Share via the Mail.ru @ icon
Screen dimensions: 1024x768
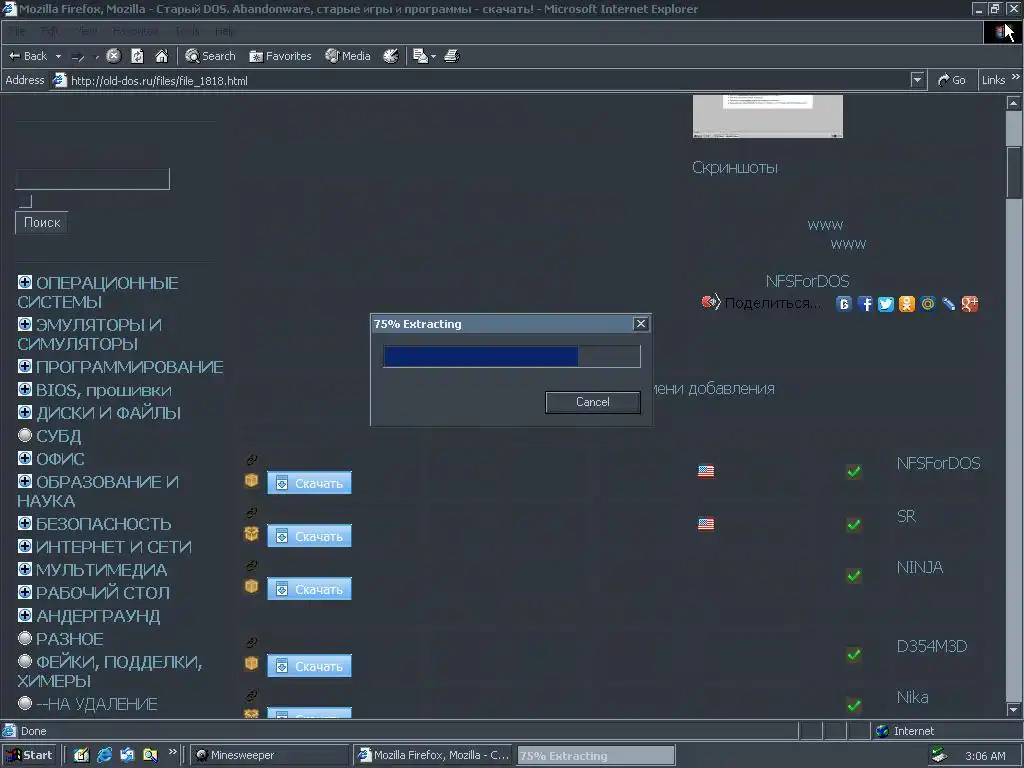927,304
